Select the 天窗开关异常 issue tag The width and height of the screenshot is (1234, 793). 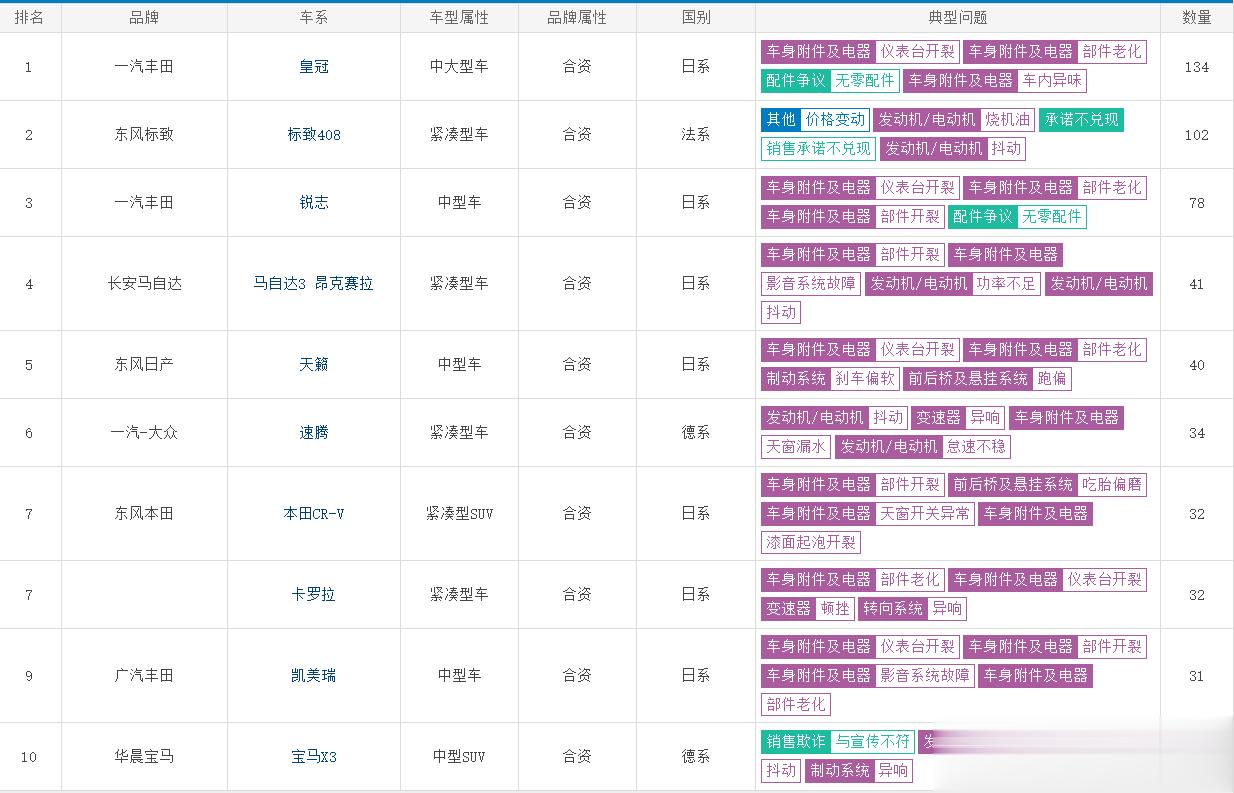click(925, 514)
